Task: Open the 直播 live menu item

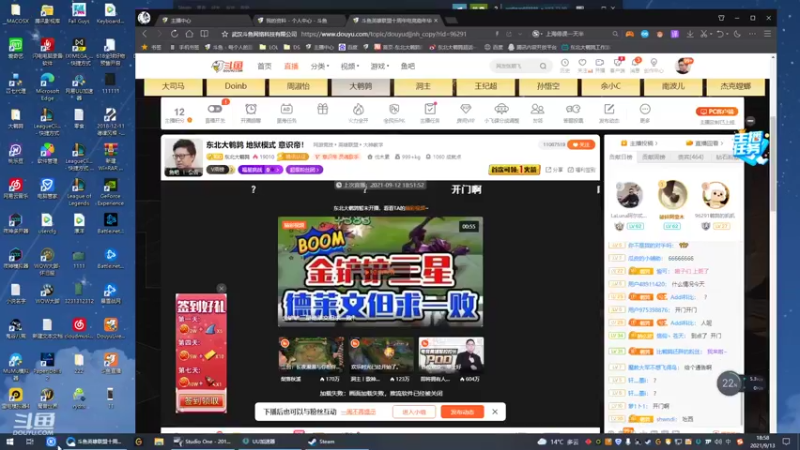Action: pyautogui.click(x=291, y=66)
